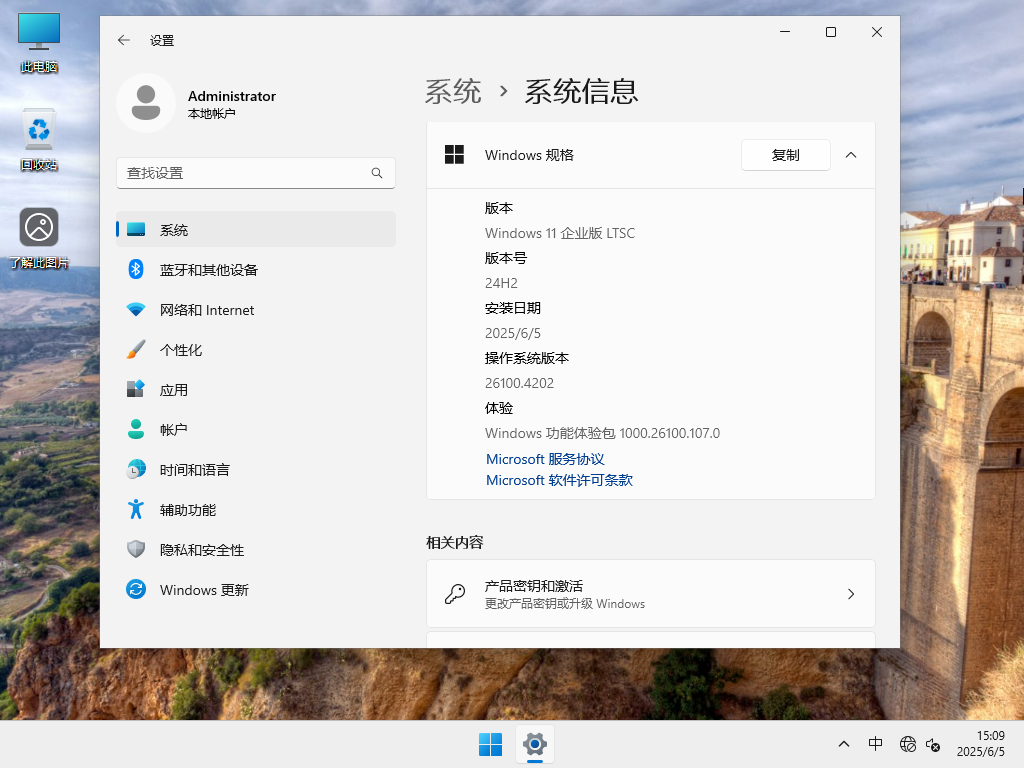Viewport: 1024px width, 768px height.
Task: Open the Start menu on the taskbar
Action: coord(490,744)
